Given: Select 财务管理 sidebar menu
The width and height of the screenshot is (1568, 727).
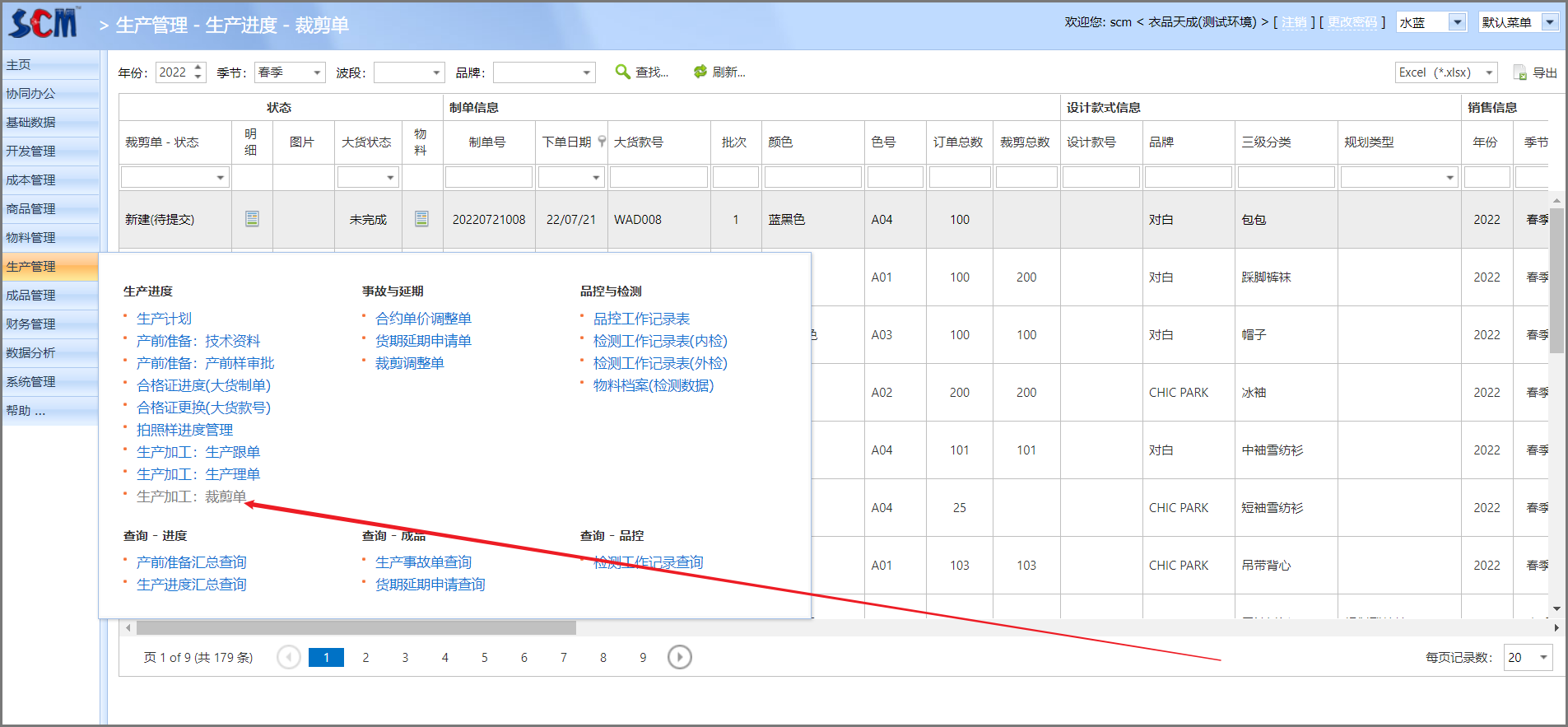Looking at the screenshot, I should click(x=31, y=324).
